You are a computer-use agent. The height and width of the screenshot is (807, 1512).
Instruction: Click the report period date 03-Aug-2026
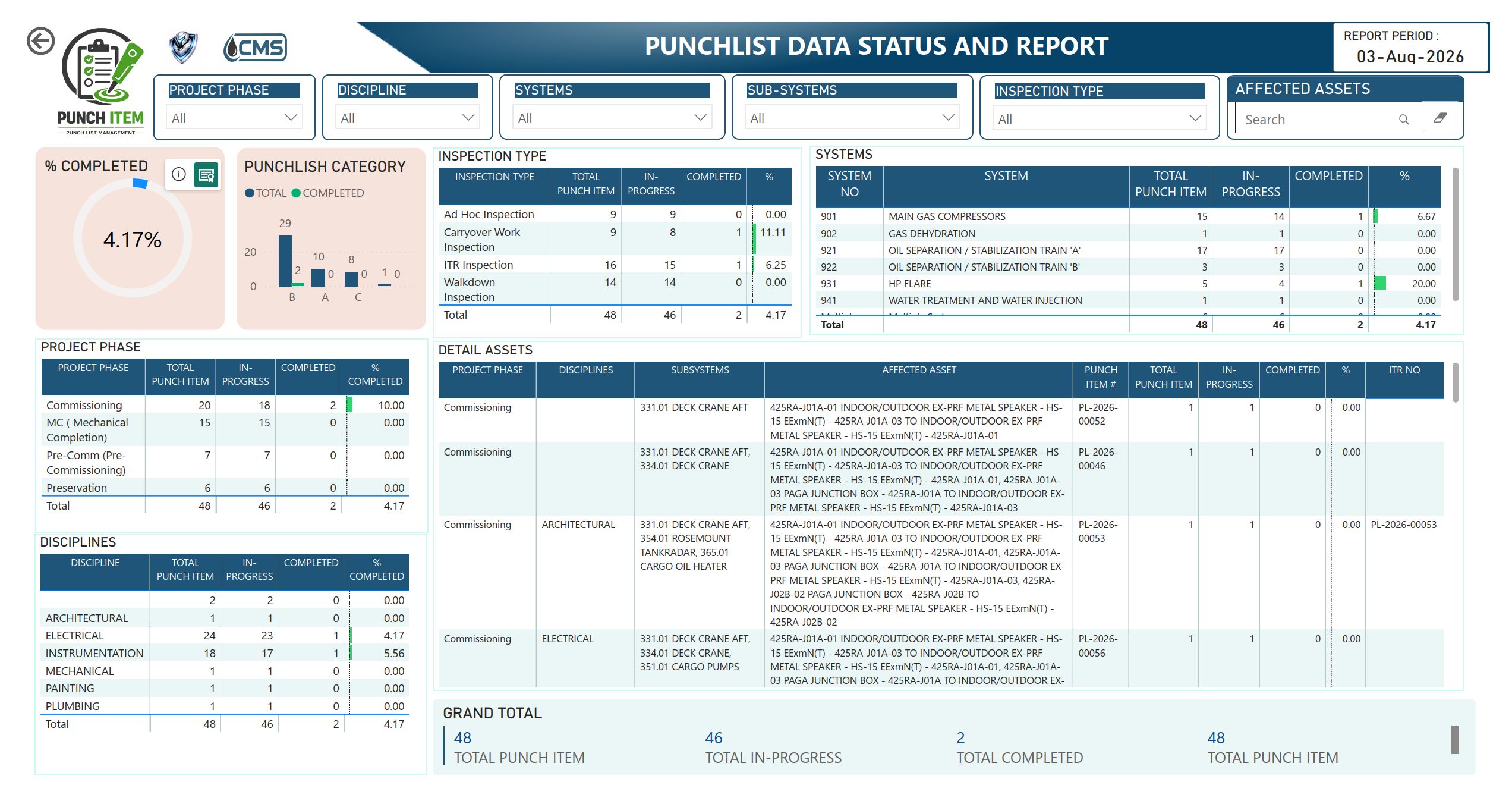[1410, 56]
